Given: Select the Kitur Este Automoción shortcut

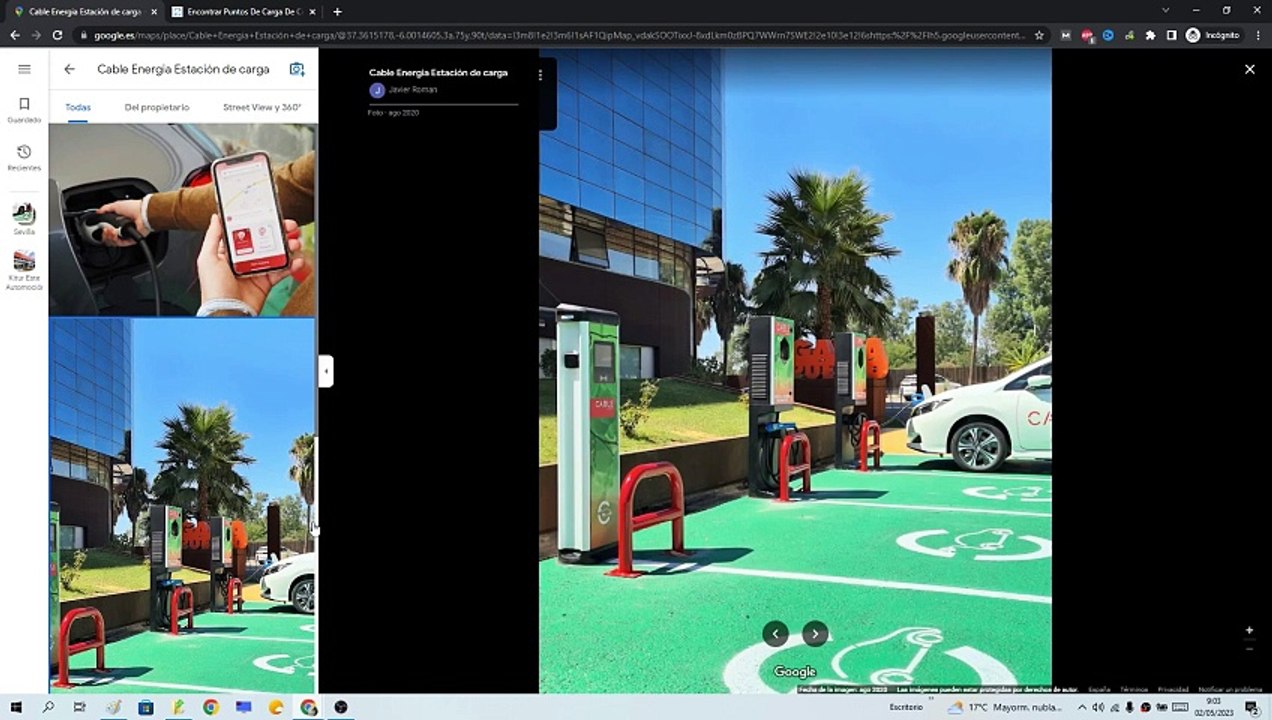Looking at the screenshot, I should coord(24,271).
